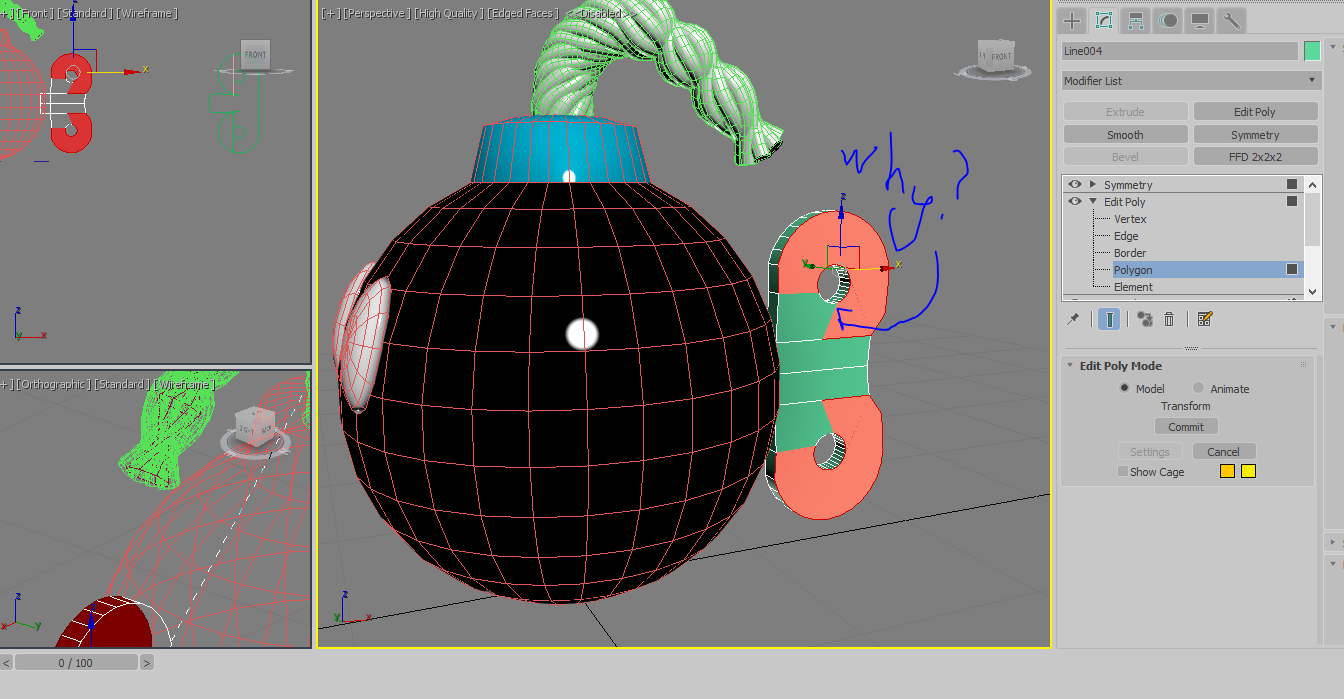This screenshot has width=1344, height=699.
Task: Select the Animate radio button
Action: [x=1198, y=388]
